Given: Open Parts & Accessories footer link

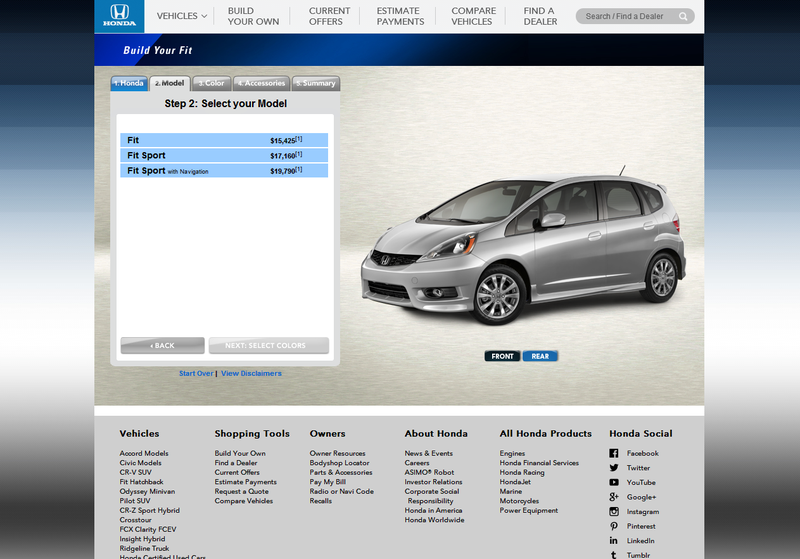Looking at the screenshot, I should pos(341,472).
